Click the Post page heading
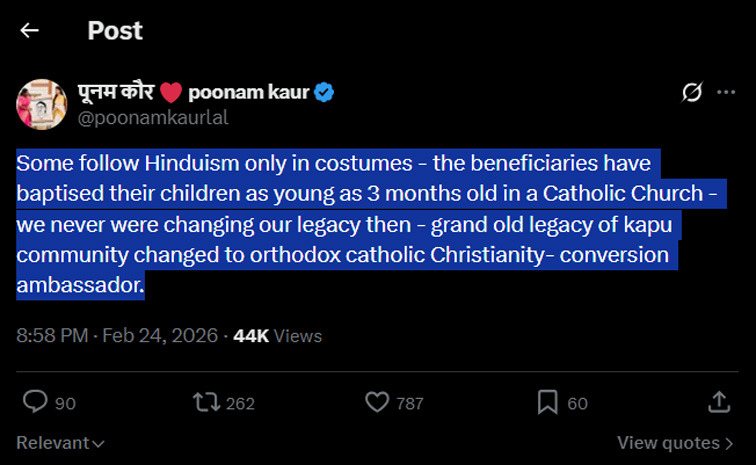756x465 pixels. (115, 30)
